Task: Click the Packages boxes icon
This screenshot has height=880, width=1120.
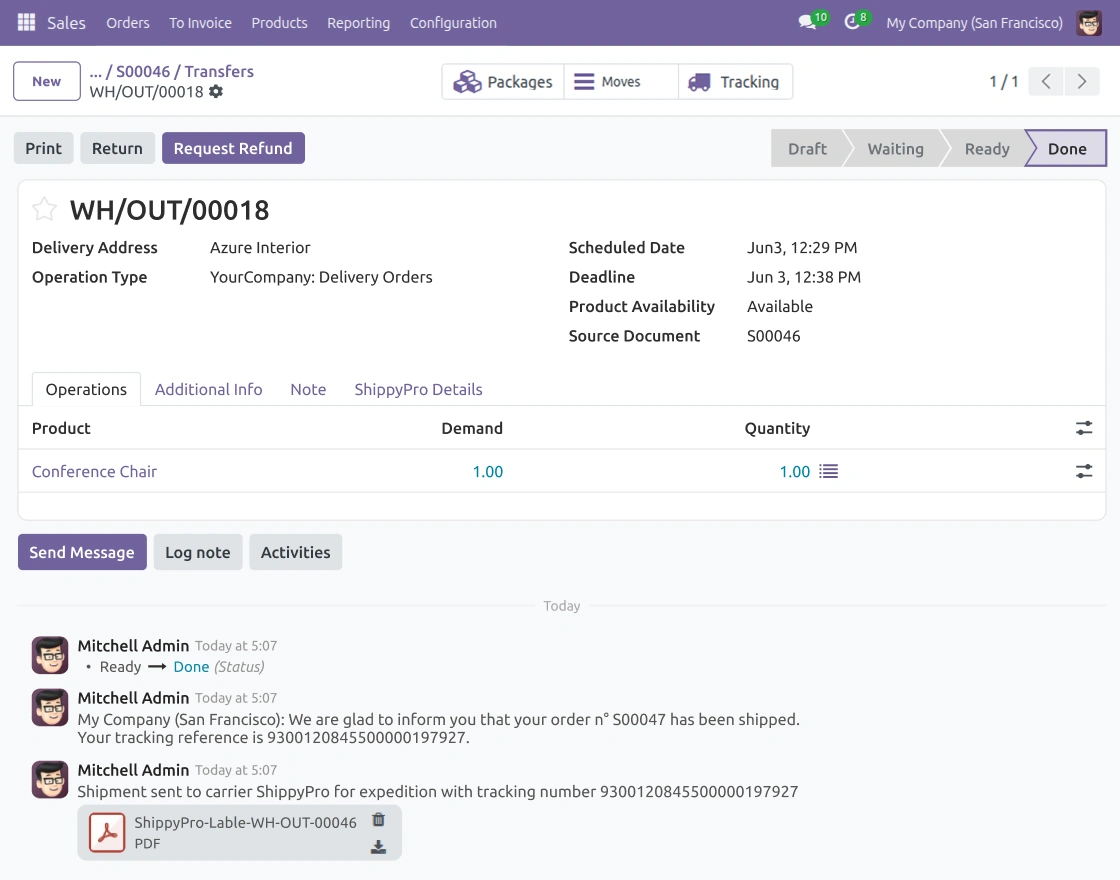Action: click(467, 82)
